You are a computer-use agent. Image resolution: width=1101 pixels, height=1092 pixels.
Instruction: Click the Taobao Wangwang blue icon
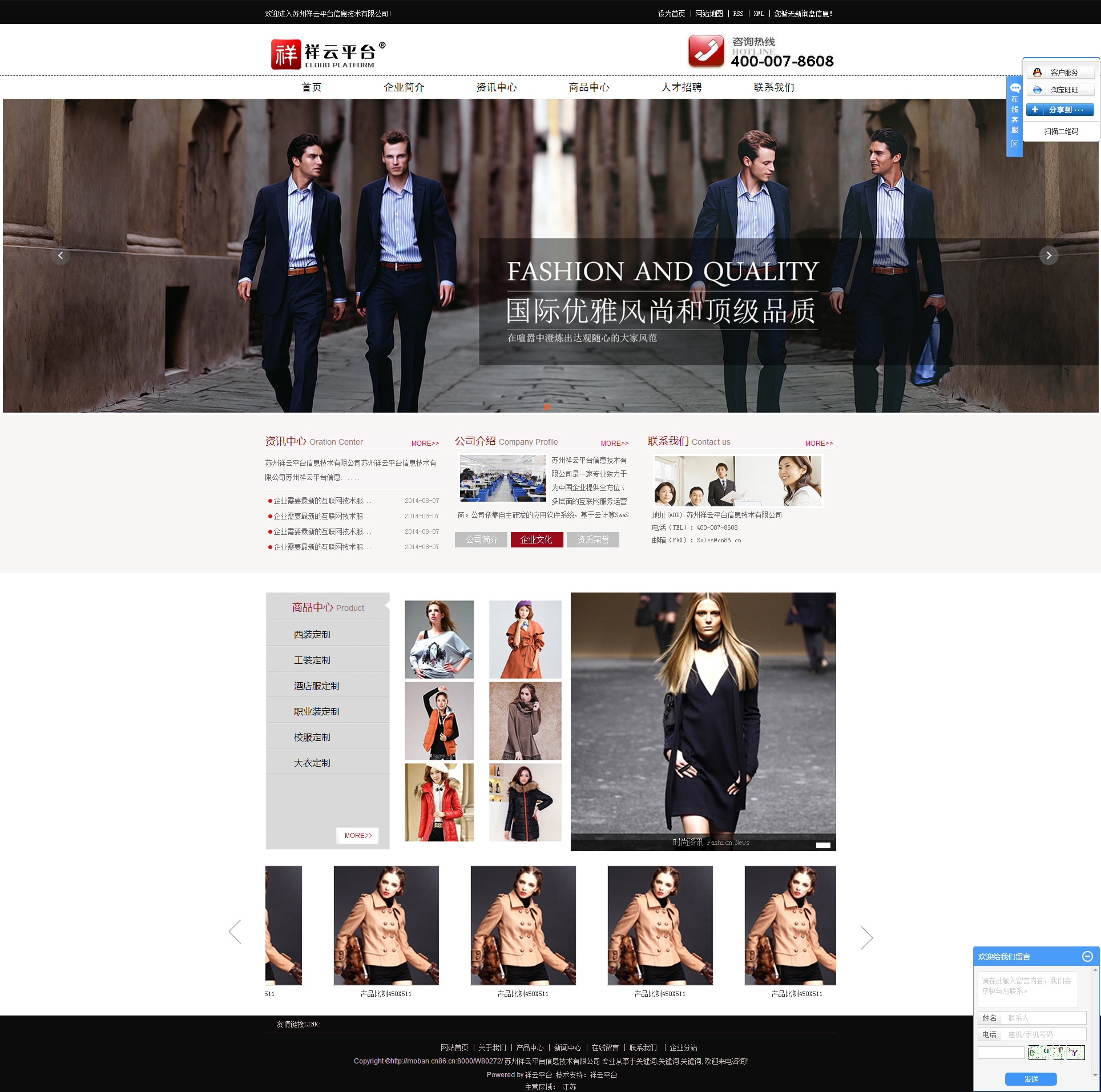point(1037,90)
